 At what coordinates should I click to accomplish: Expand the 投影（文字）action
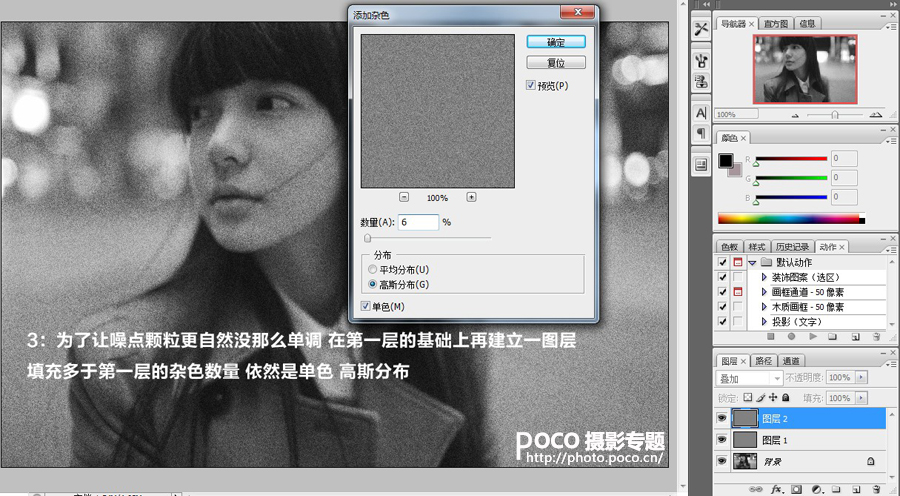click(x=764, y=321)
